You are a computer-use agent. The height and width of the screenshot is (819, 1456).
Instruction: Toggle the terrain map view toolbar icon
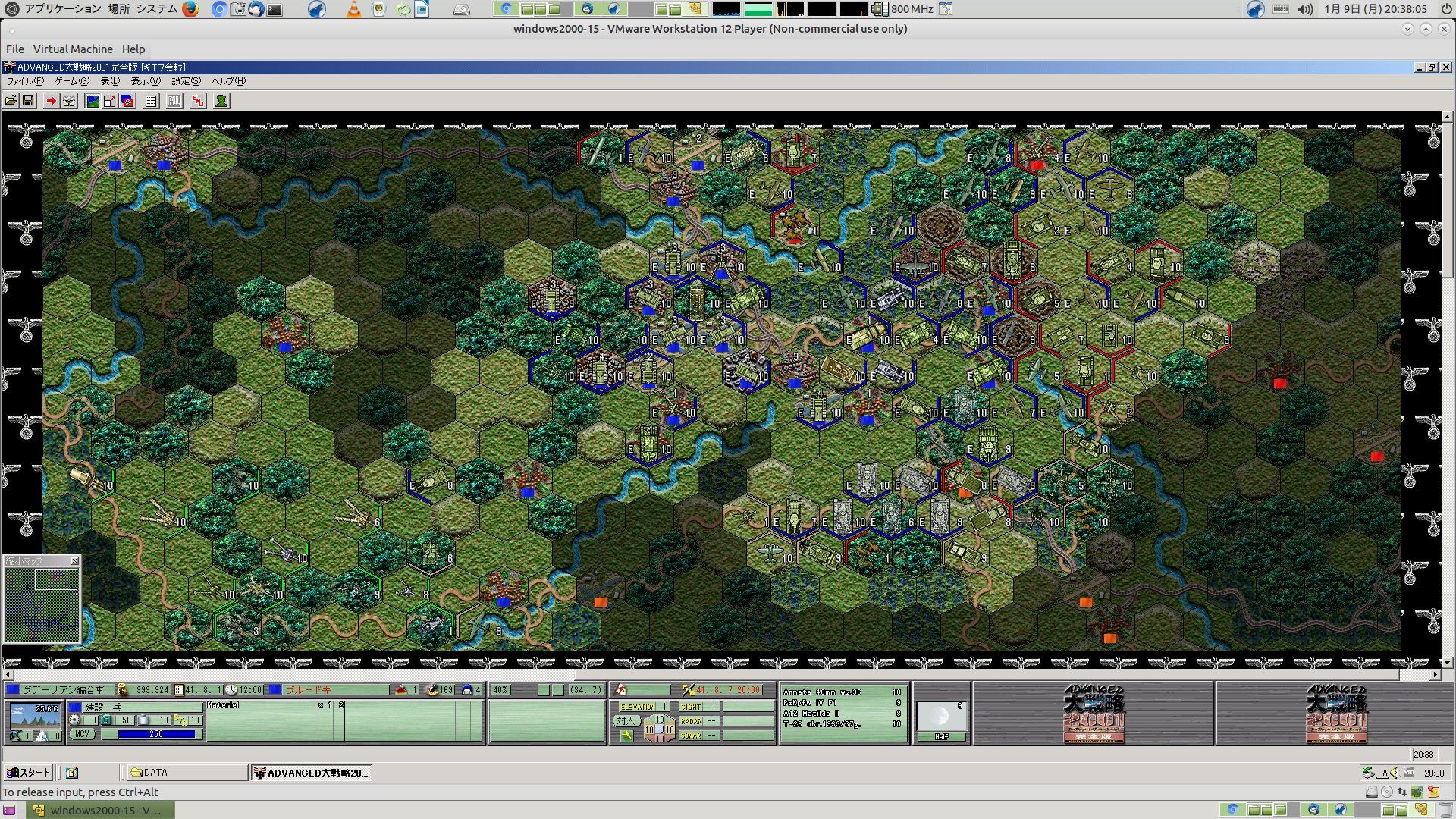point(93,101)
